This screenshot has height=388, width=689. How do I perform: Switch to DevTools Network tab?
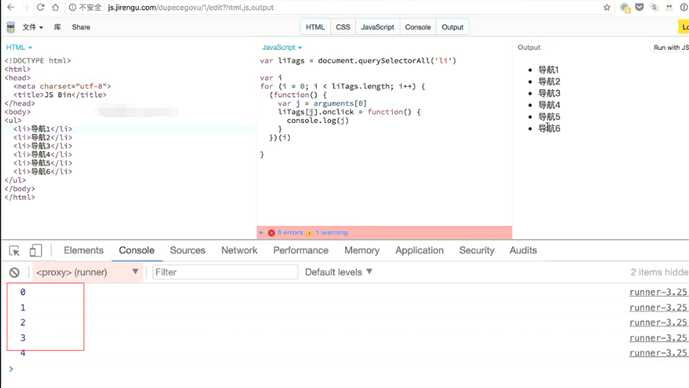click(x=239, y=250)
